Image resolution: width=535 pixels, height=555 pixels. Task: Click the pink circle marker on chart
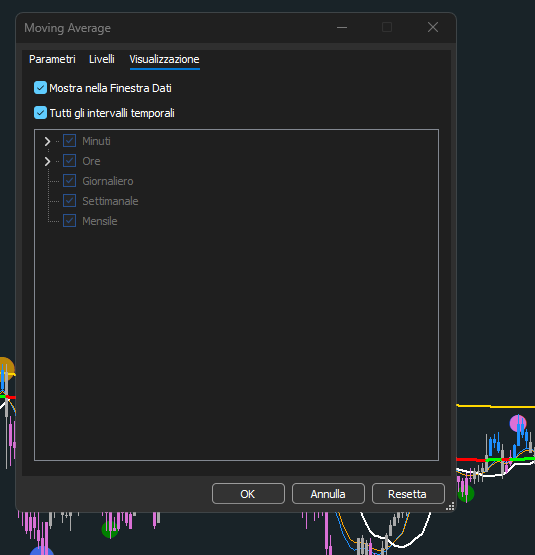click(x=518, y=423)
